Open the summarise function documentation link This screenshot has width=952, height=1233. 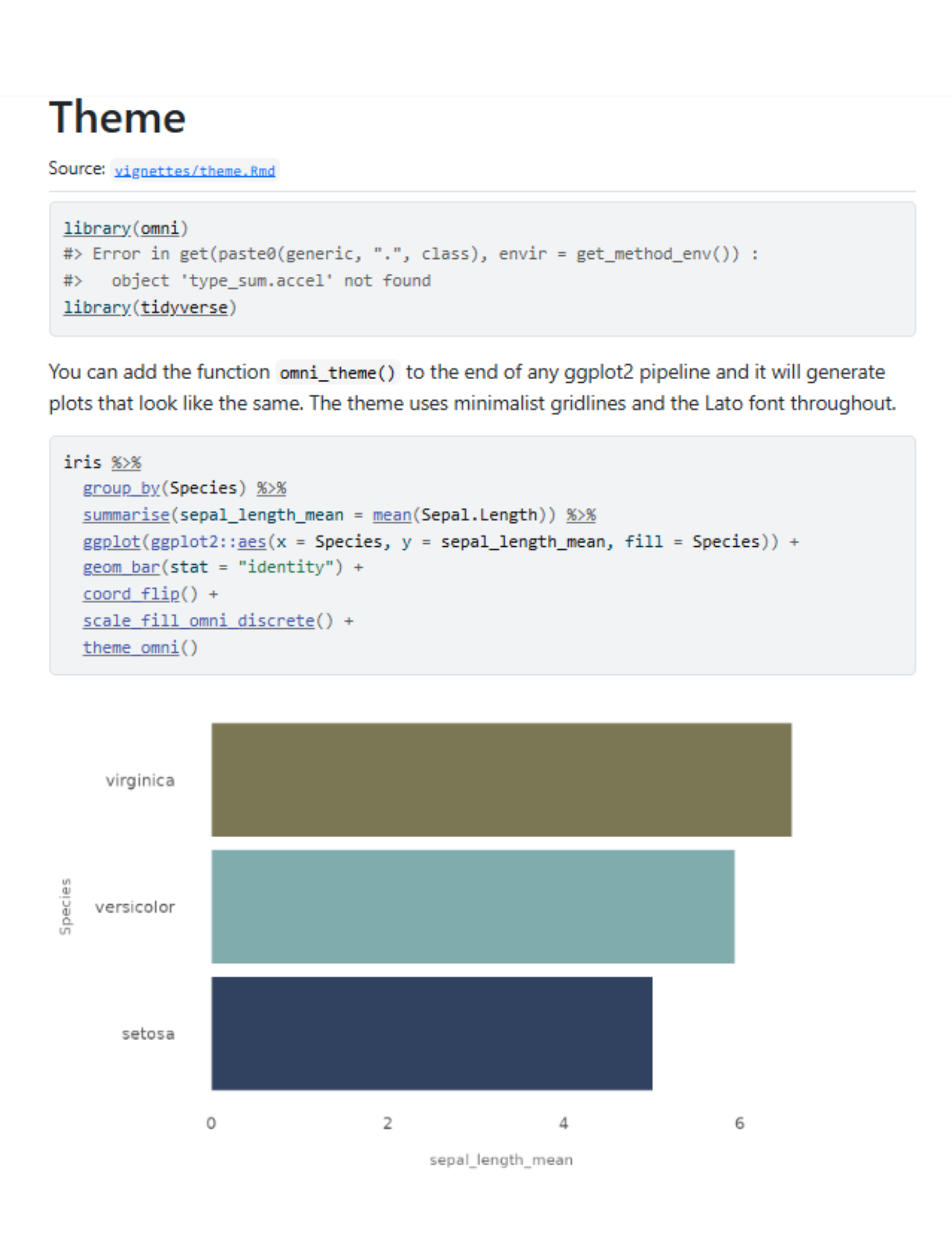coord(126,515)
